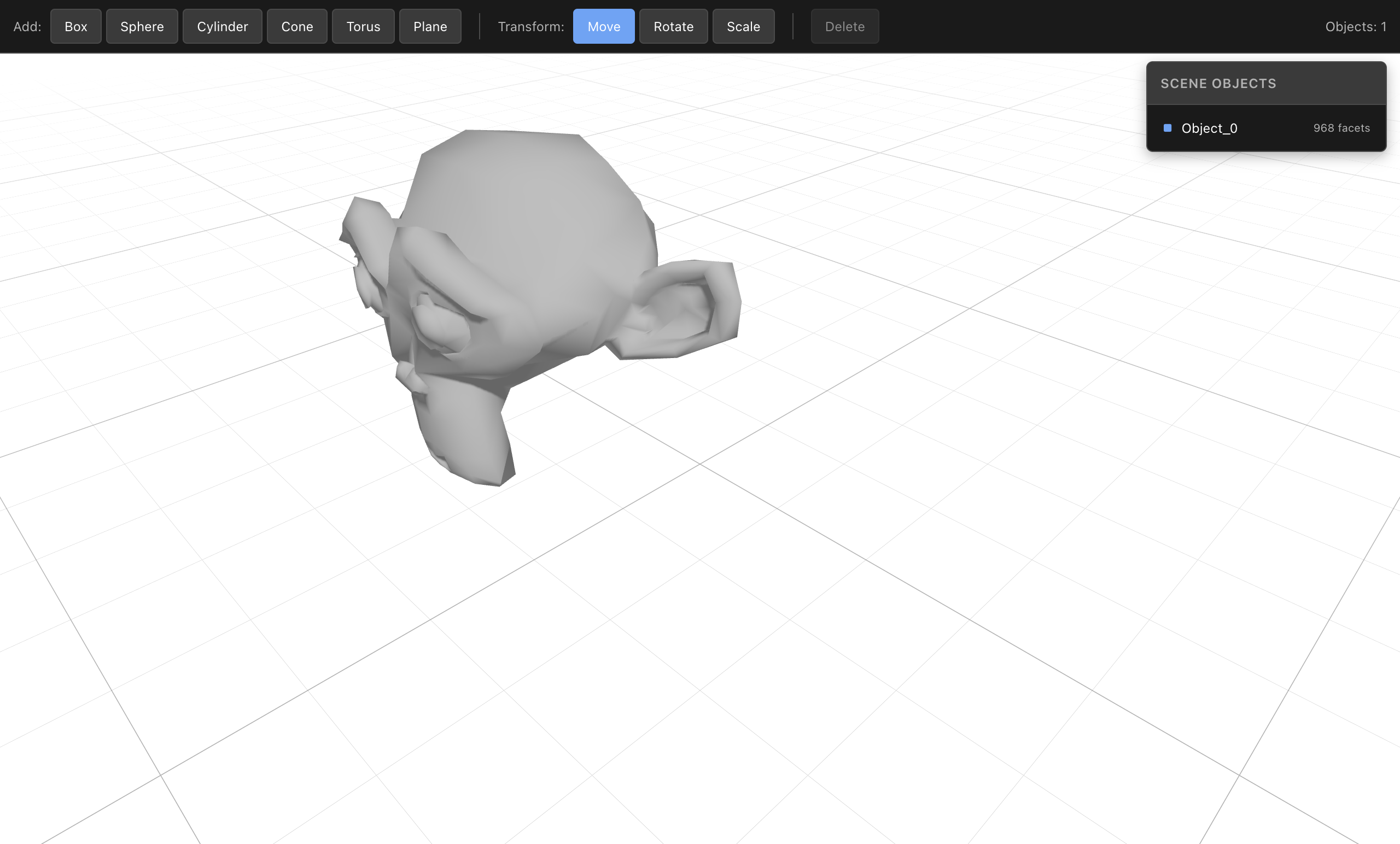
Task: Activate the Move transform mode
Action: [603, 26]
